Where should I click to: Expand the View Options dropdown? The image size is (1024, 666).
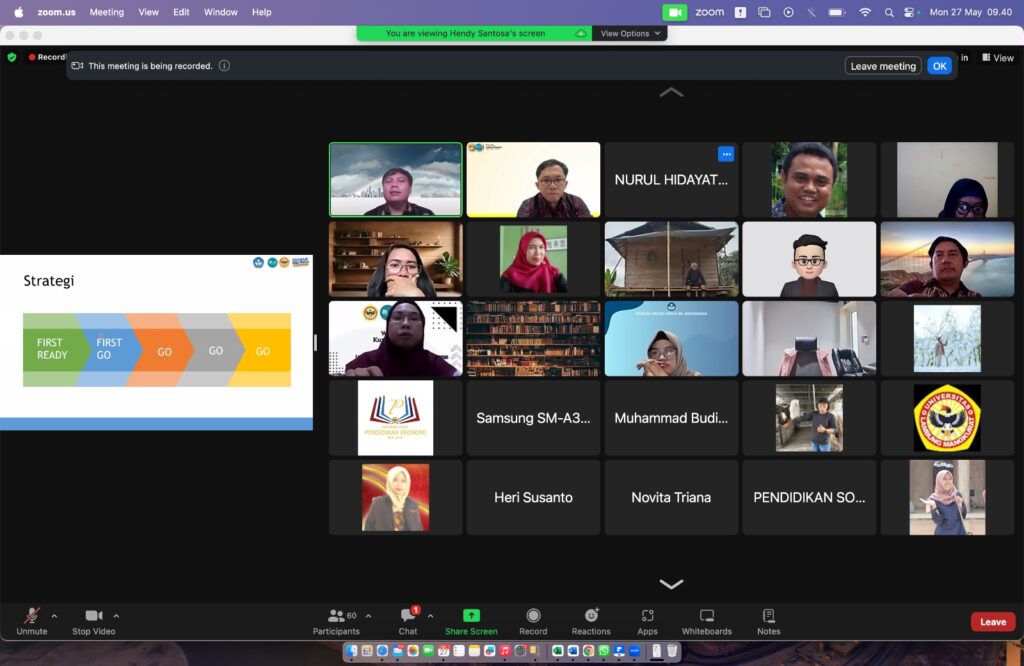(630, 33)
